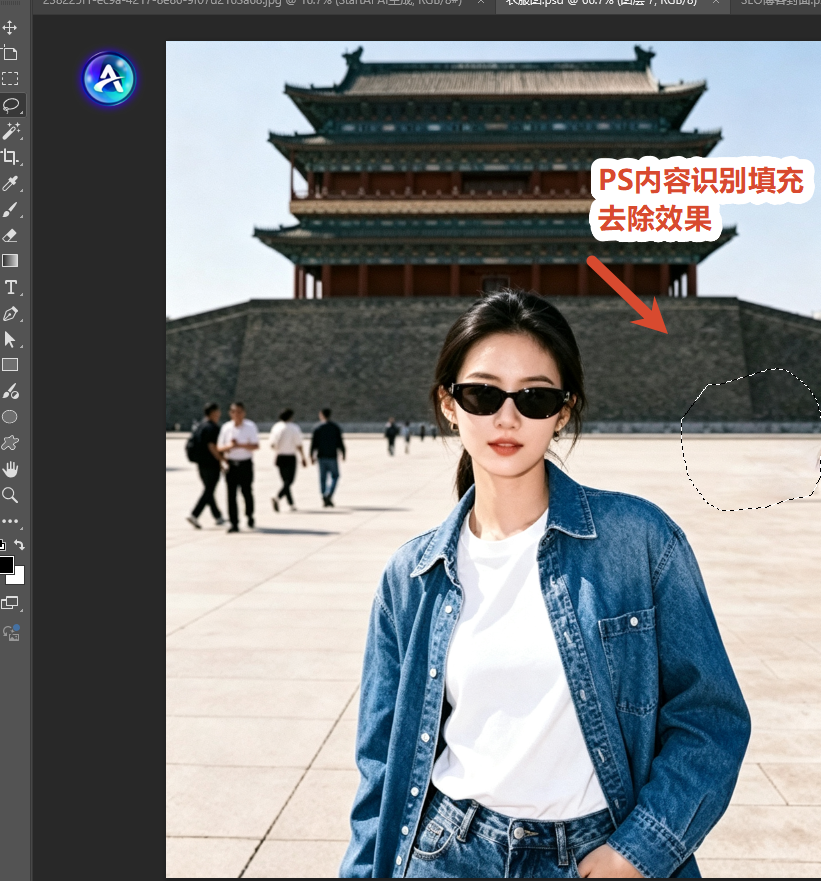Select the Move tool

pyautogui.click(x=10, y=27)
